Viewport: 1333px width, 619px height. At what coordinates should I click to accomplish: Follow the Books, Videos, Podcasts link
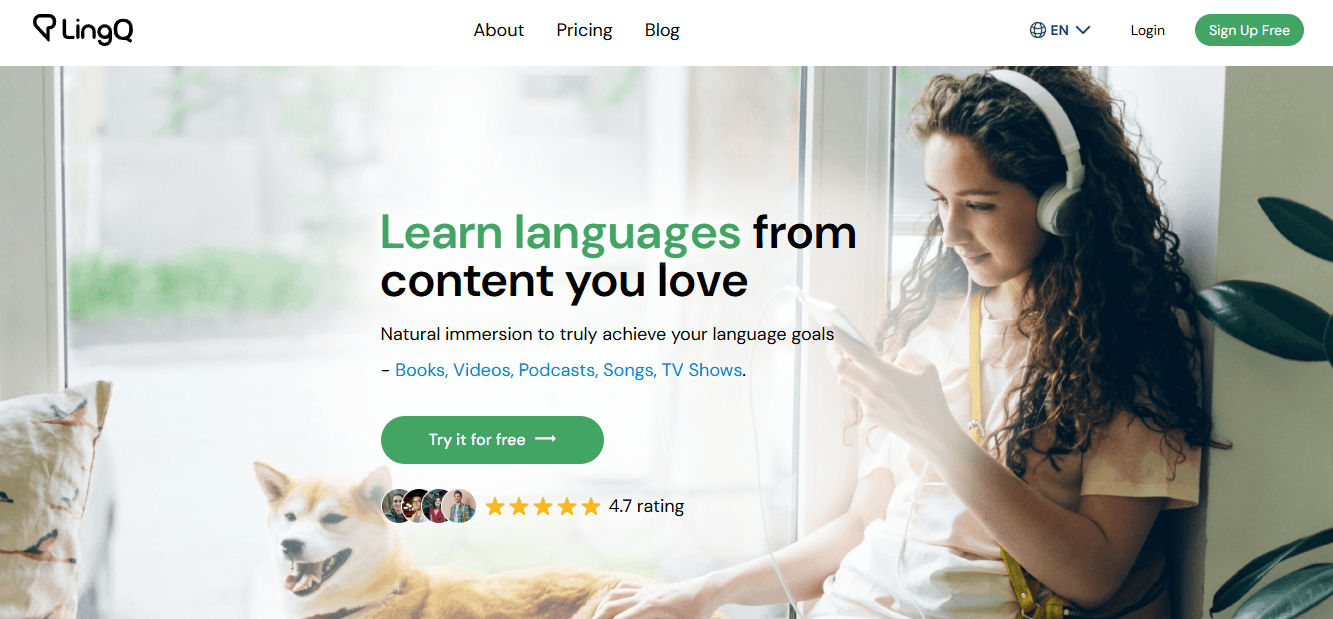[x=569, y=370]
